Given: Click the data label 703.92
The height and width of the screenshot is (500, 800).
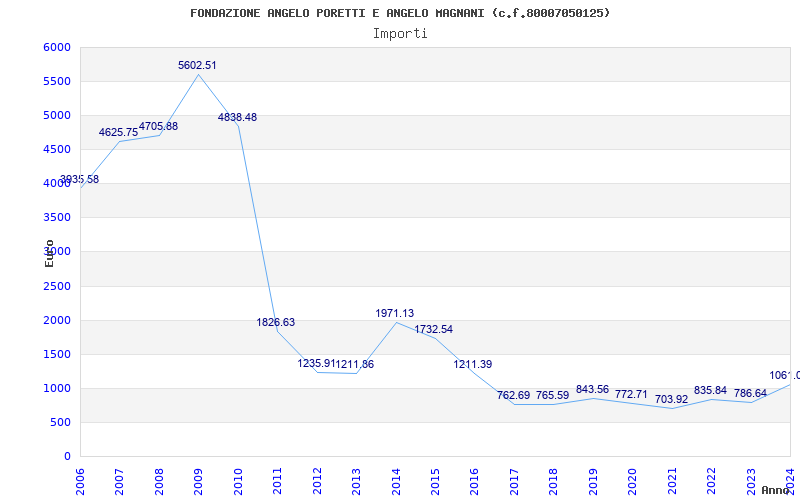Looking at the screenshot, I should click(671, 399).
